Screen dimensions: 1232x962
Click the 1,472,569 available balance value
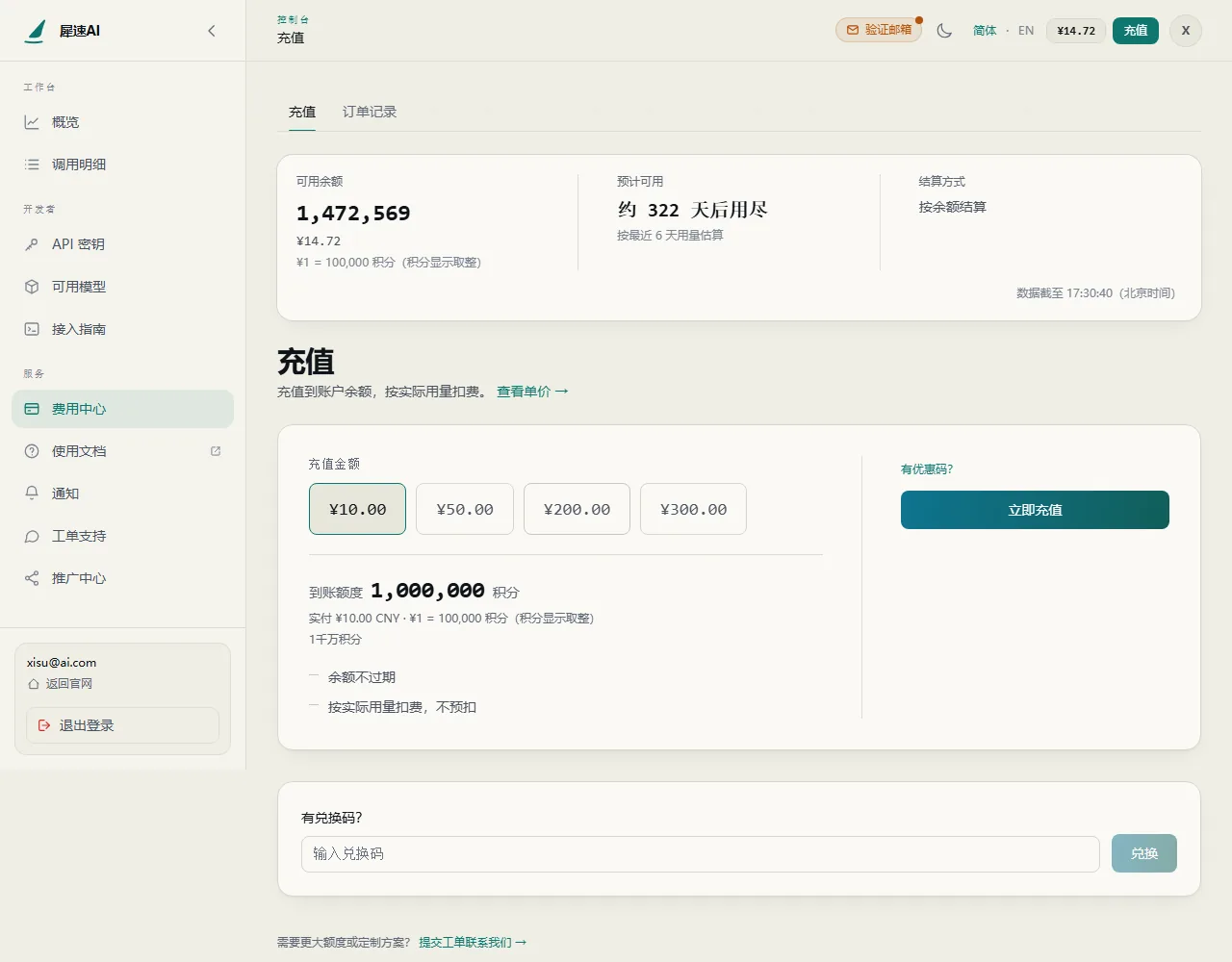353,214
